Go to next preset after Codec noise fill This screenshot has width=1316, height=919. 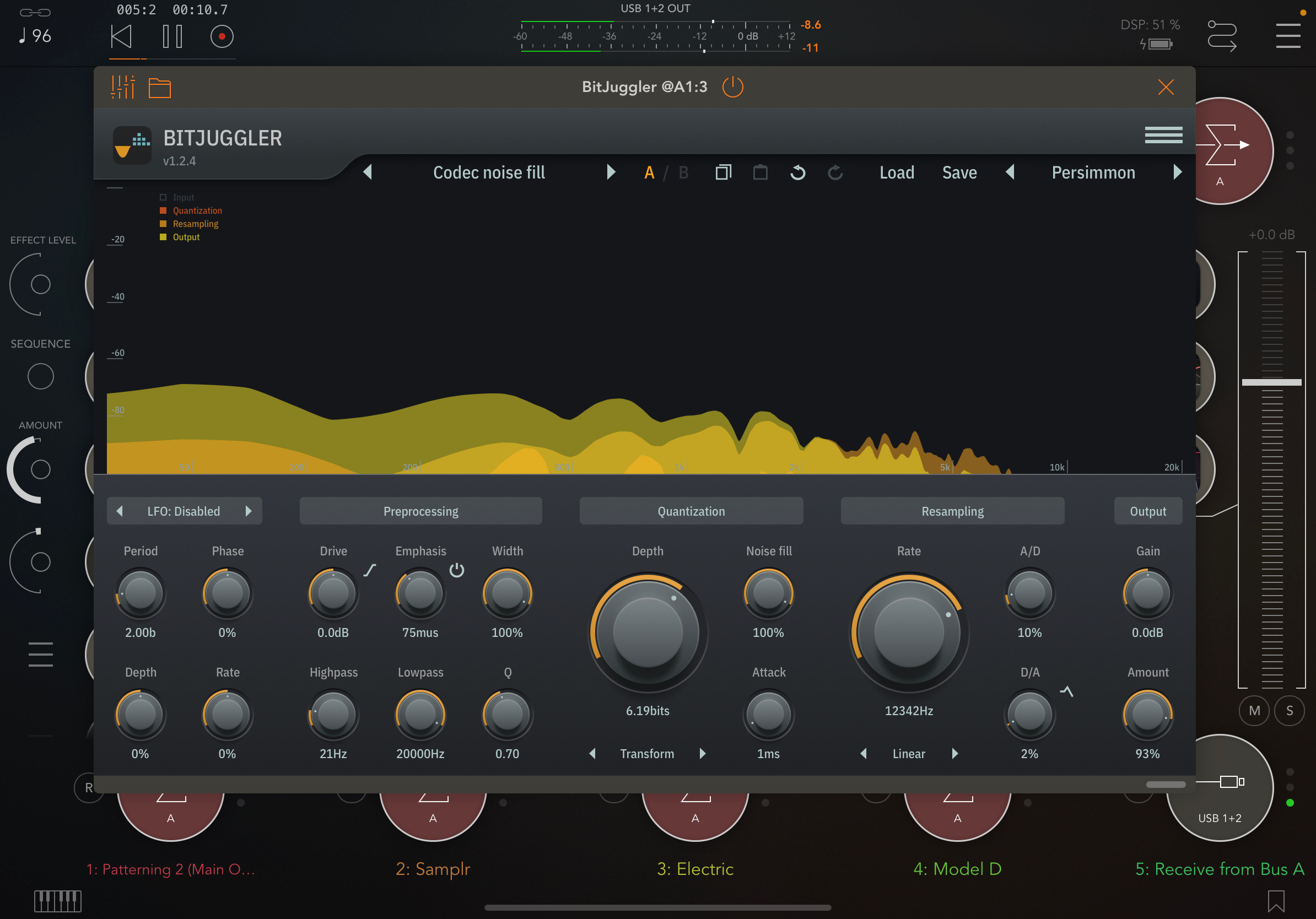click(611, 172)
